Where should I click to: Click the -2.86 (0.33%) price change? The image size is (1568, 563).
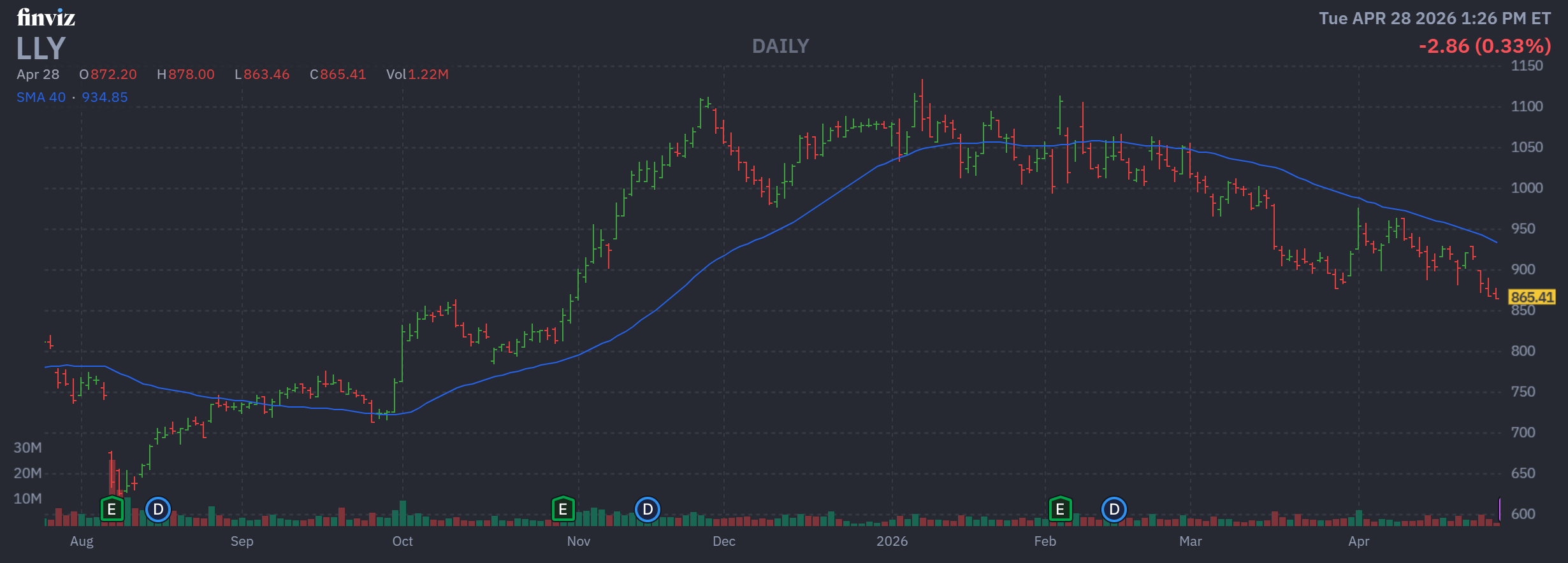(x=1485, y=46)
